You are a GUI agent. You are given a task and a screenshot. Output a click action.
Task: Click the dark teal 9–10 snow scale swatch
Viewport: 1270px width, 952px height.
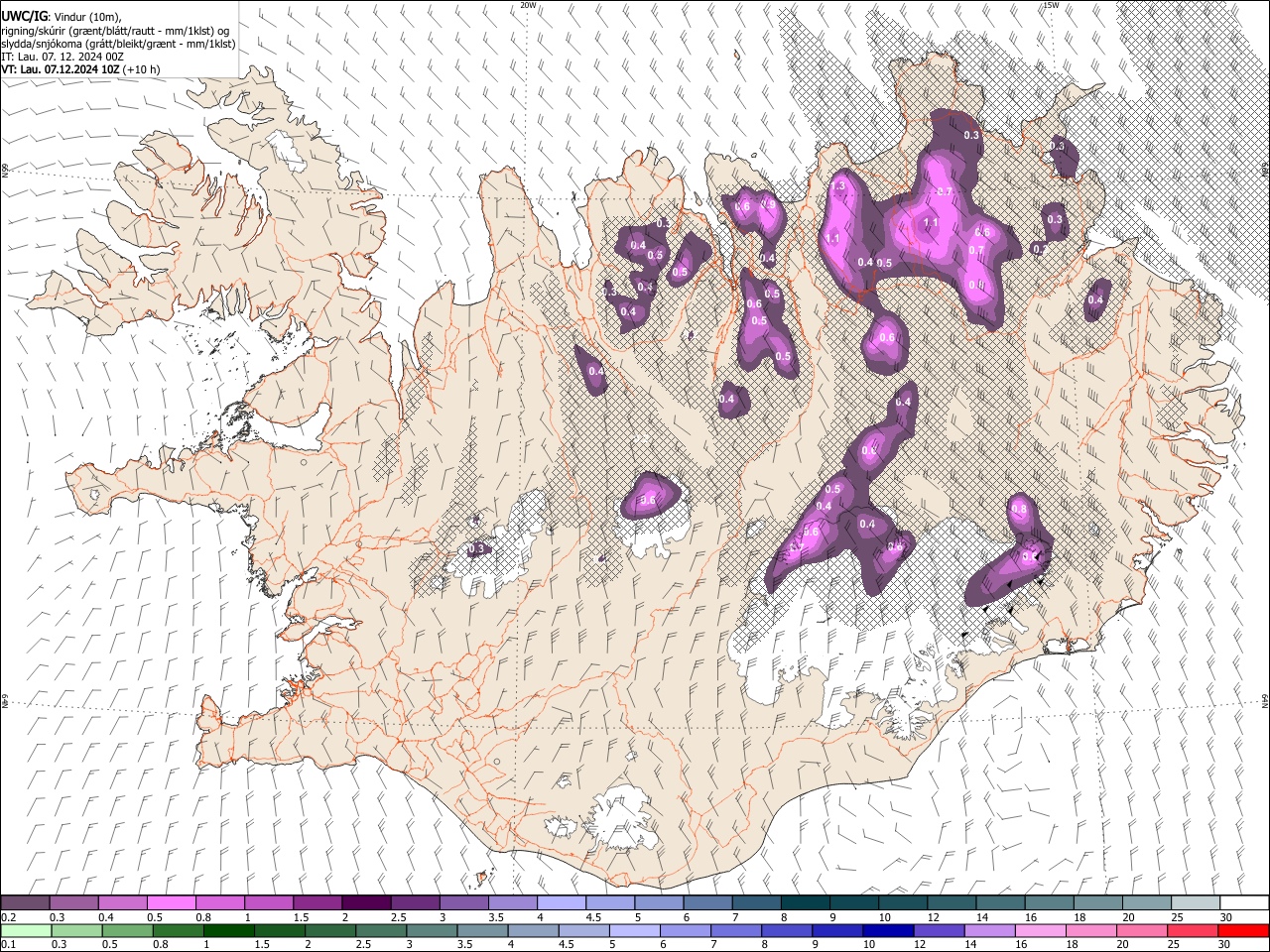[853, 903]
